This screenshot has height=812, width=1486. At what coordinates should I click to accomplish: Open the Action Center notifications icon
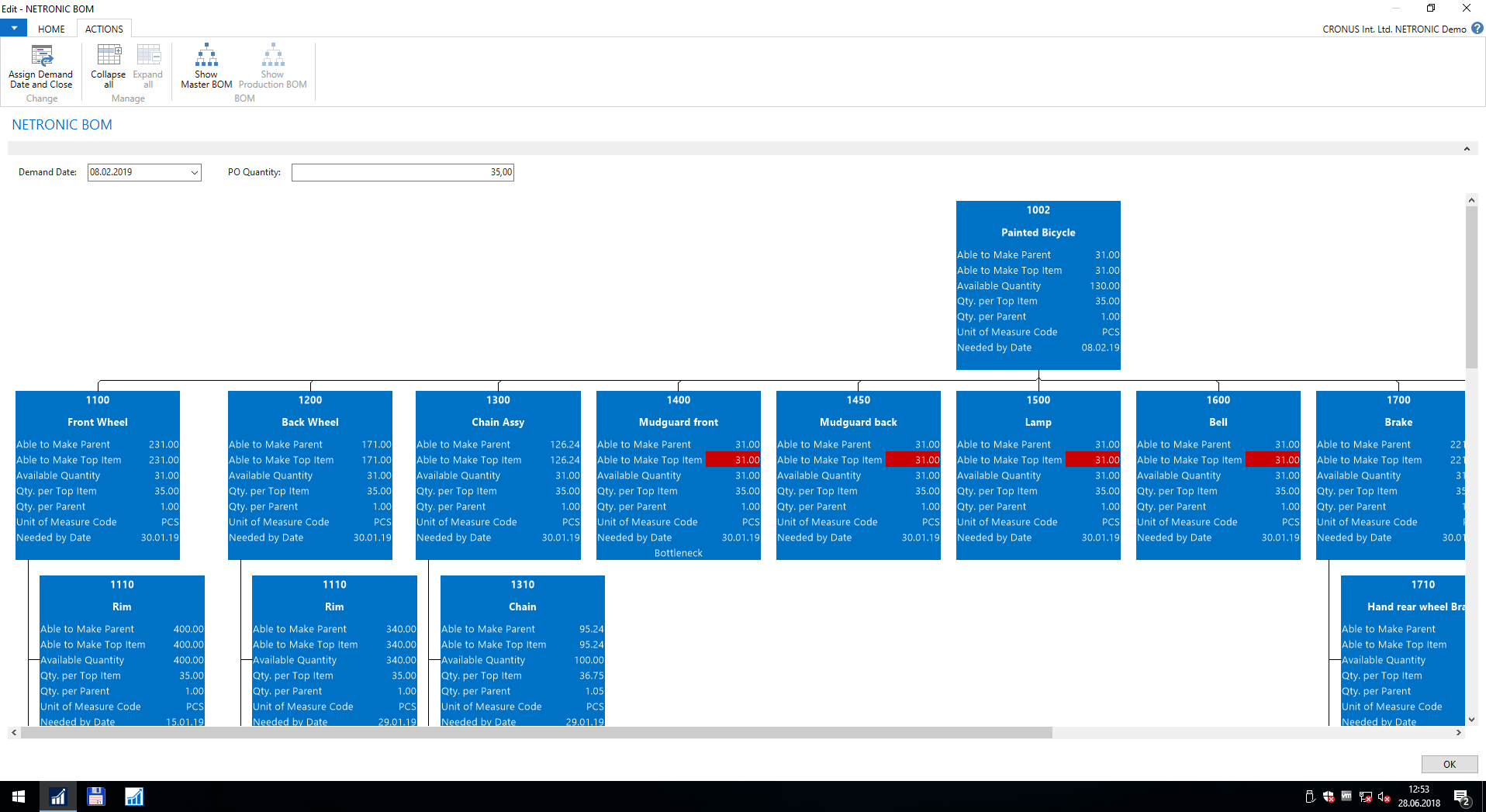click(x=1462, y=796)
